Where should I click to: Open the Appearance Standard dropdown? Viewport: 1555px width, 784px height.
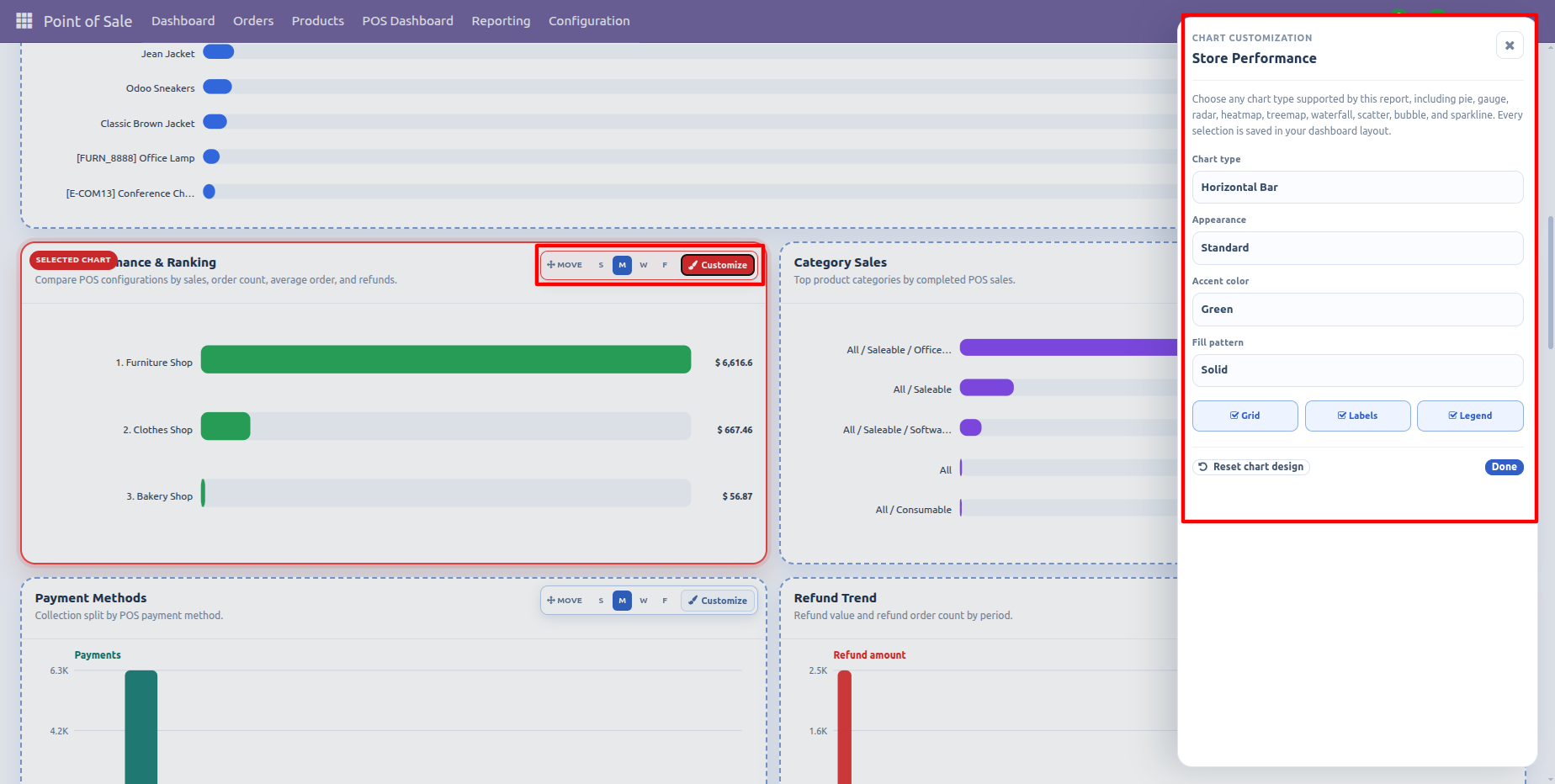pos(1357,248)
